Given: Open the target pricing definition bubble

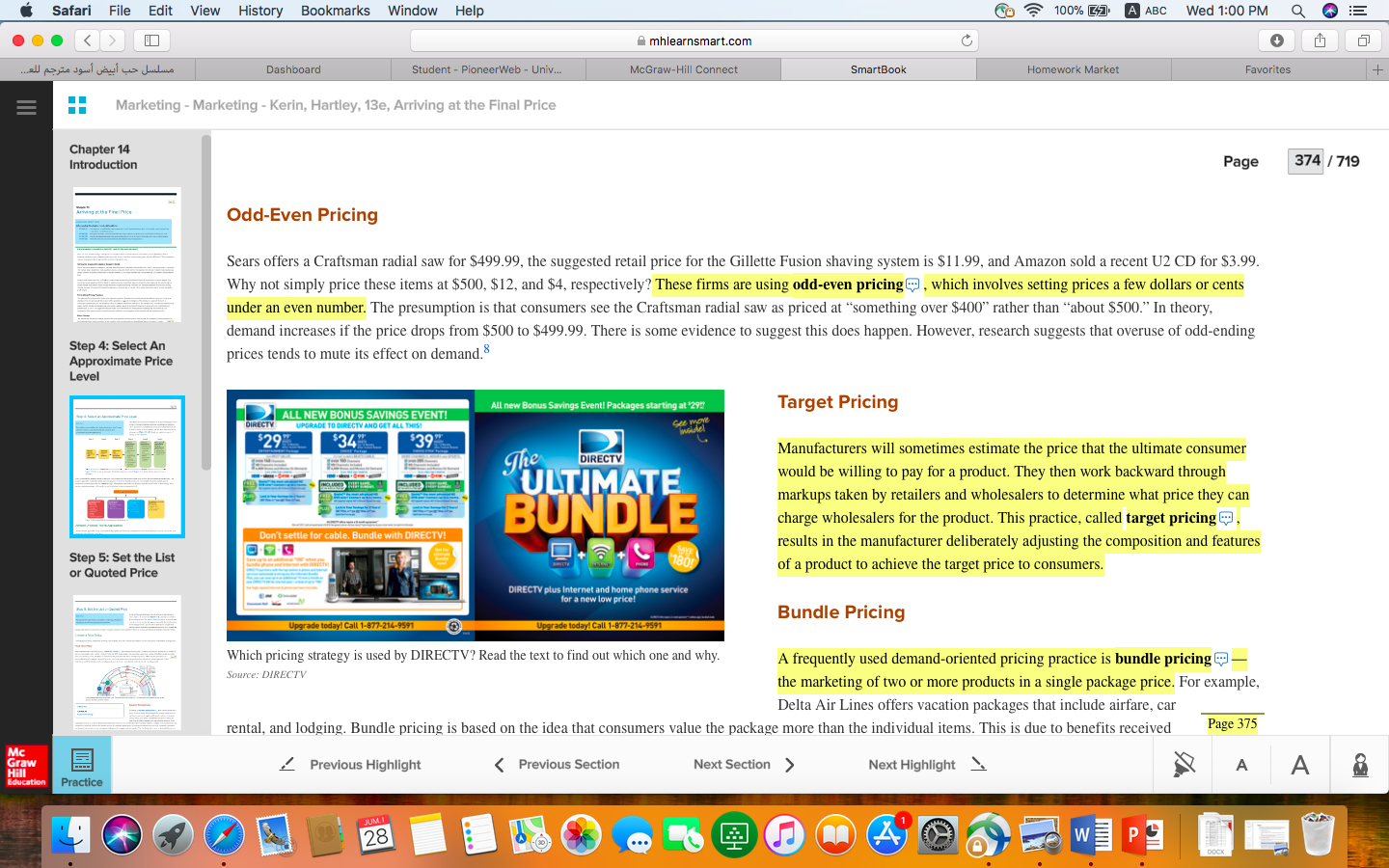Looking at the screenshot, I should 1225,518.
